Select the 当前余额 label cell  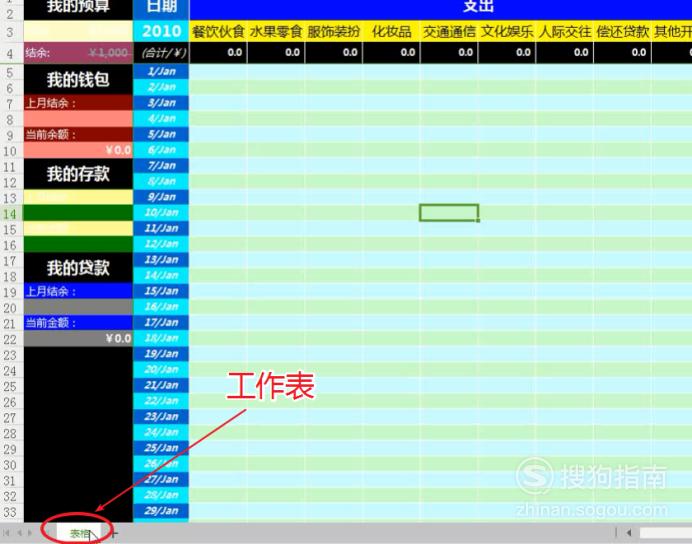(78, 135)
